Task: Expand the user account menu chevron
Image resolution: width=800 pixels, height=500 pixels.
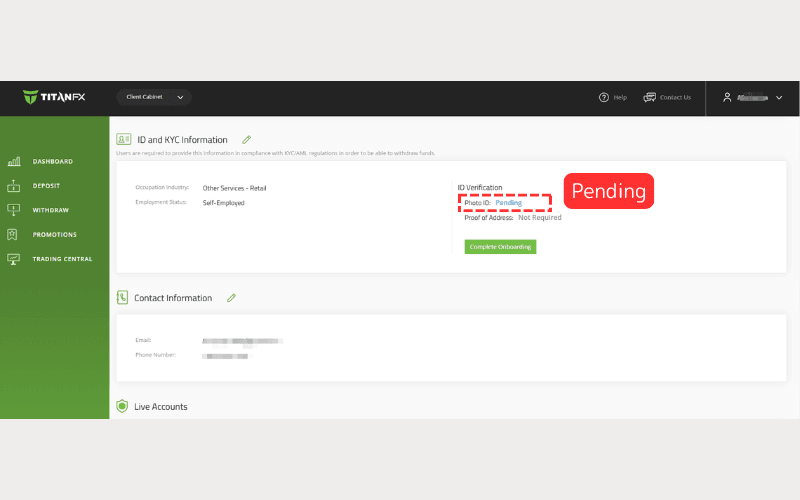Action: pyautogui.click(x=779, y=97)
